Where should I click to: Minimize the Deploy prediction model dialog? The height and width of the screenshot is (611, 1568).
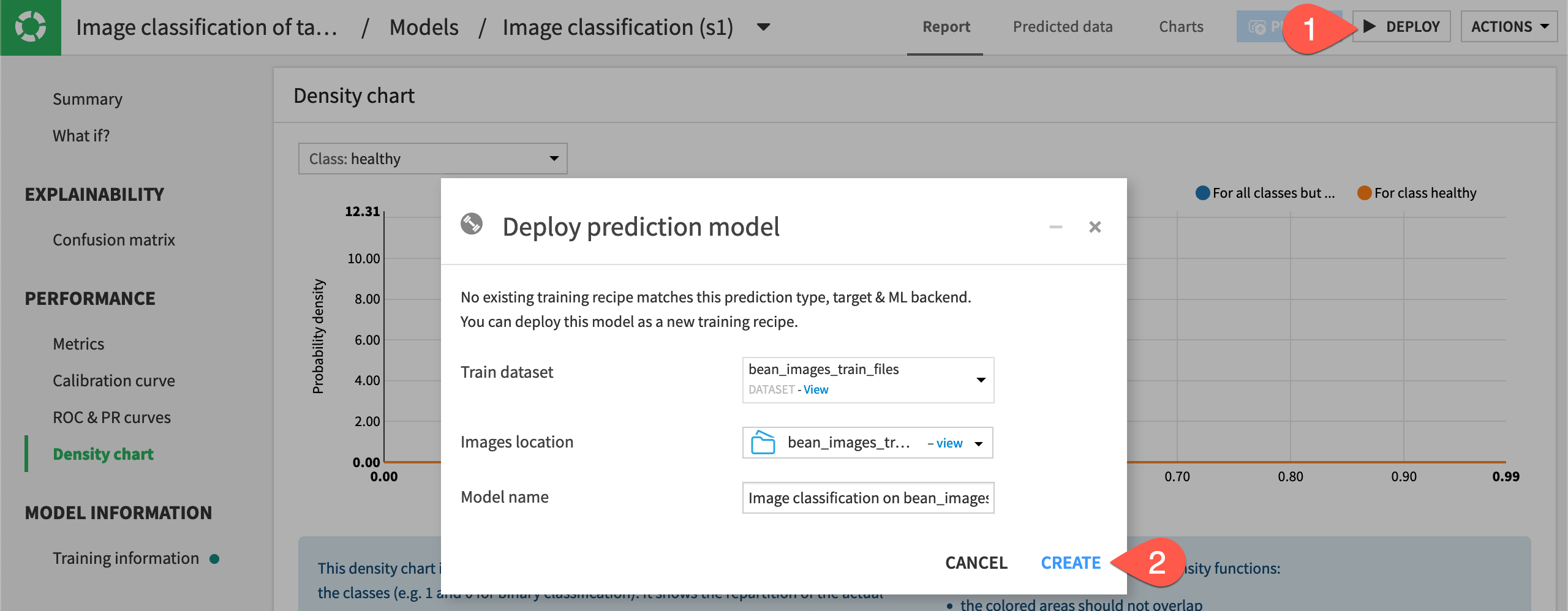tap(1055, 227)
